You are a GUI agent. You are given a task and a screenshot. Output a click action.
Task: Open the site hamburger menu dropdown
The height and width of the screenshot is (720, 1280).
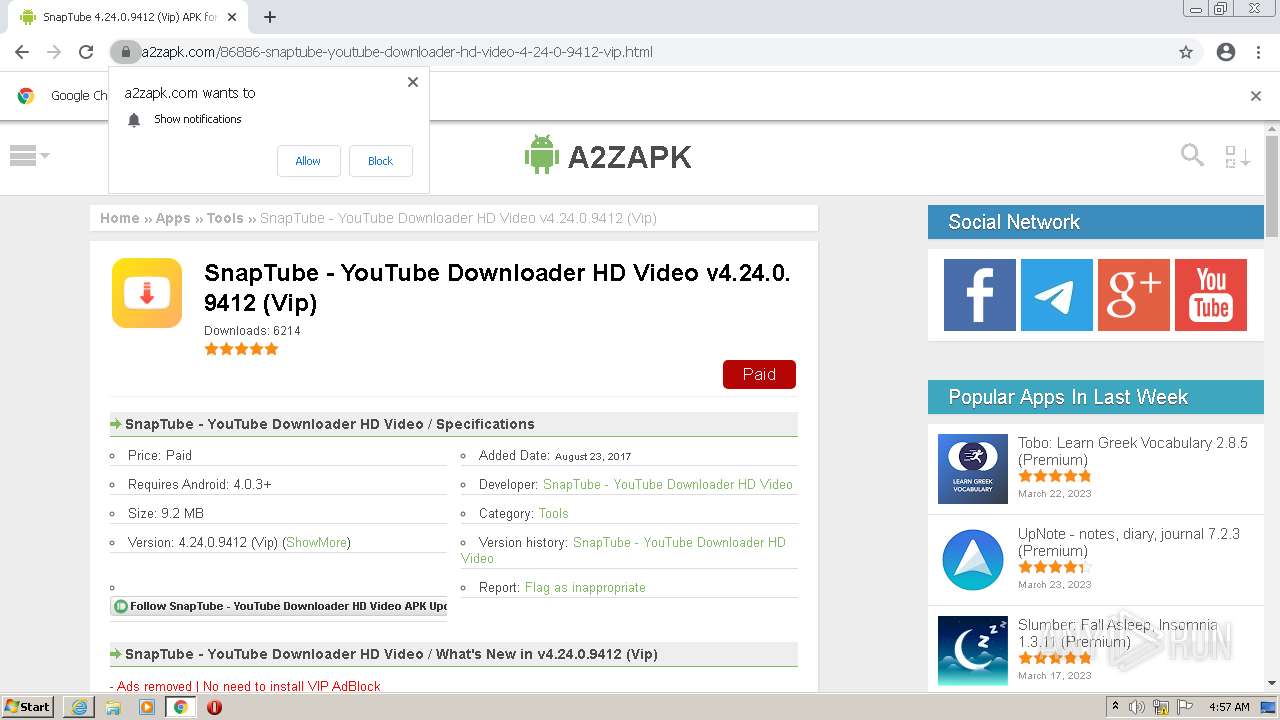click(x=29, y=156)
